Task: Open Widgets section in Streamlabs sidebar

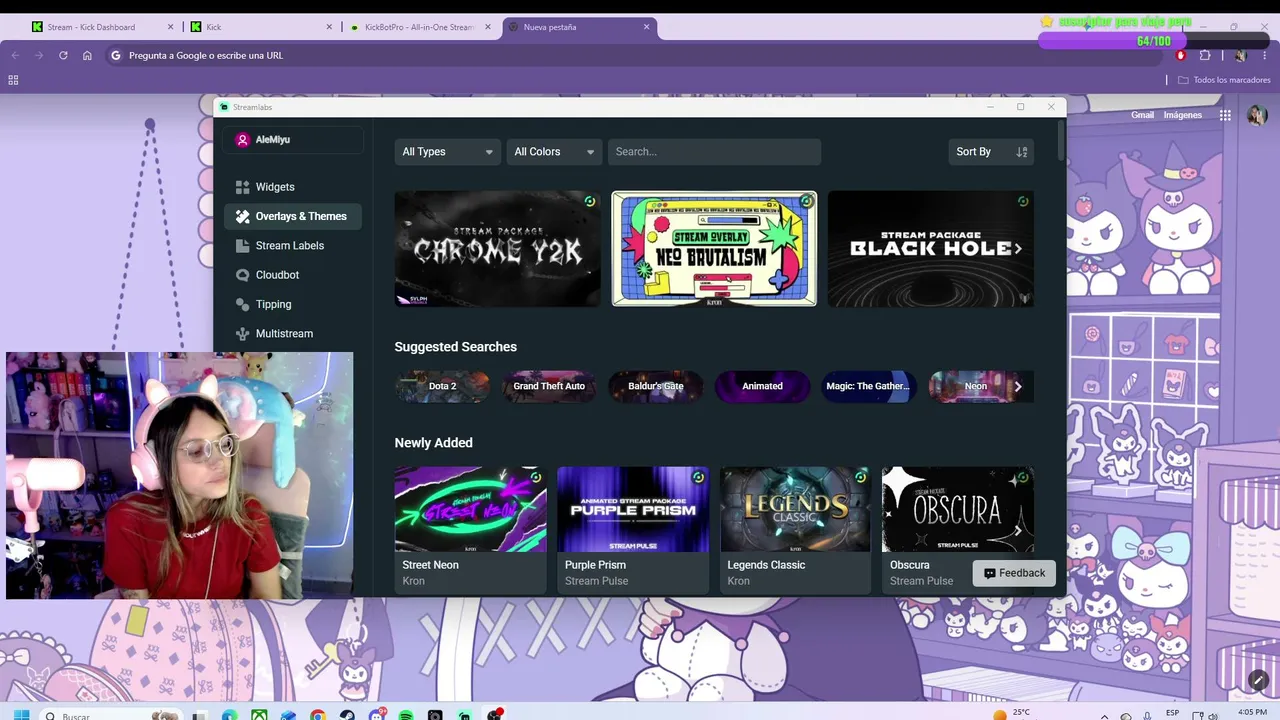Action: tap(293, 187)
